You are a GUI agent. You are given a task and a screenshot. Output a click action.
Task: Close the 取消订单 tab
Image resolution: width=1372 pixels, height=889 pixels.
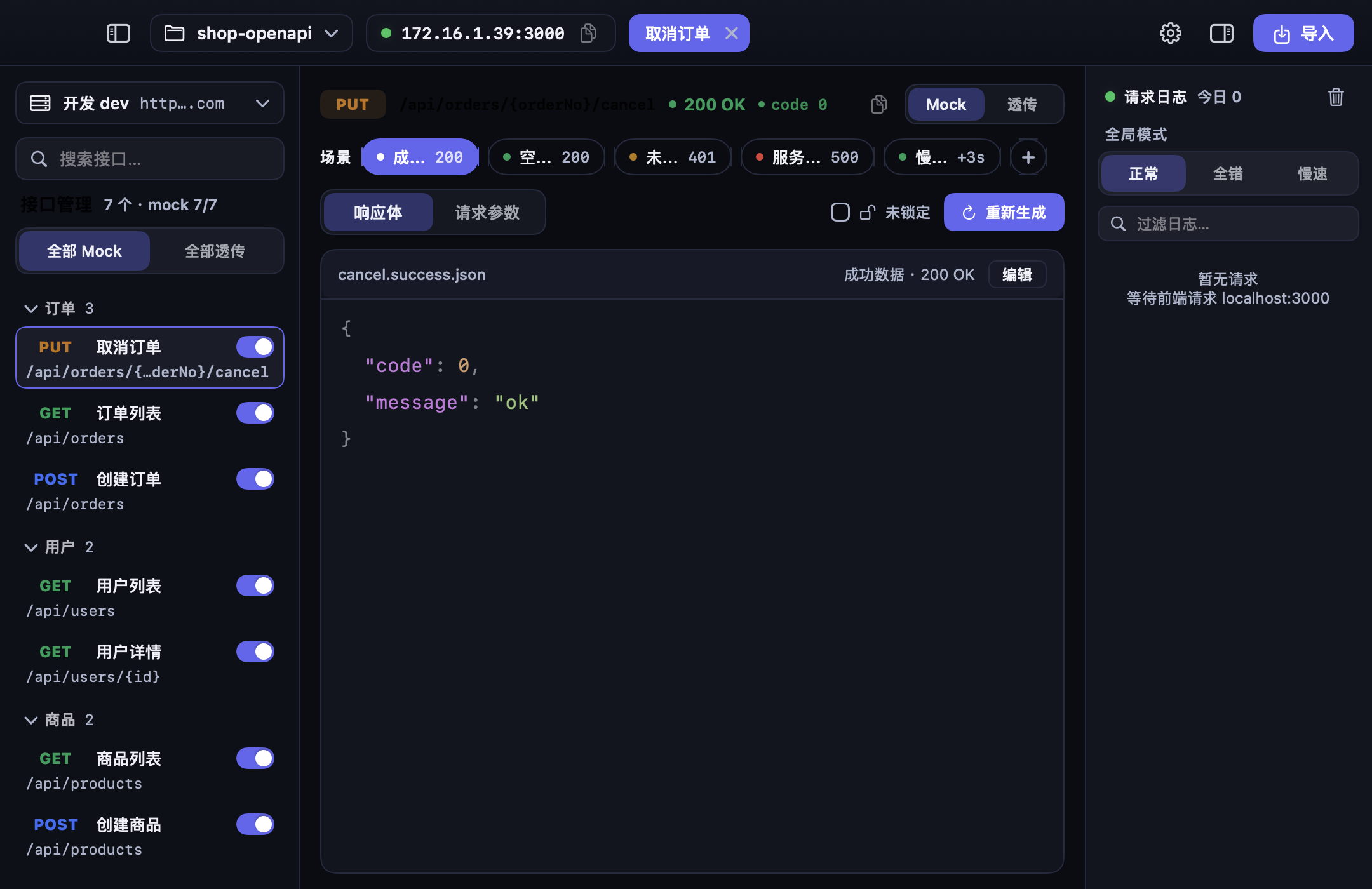pos(732,33)
